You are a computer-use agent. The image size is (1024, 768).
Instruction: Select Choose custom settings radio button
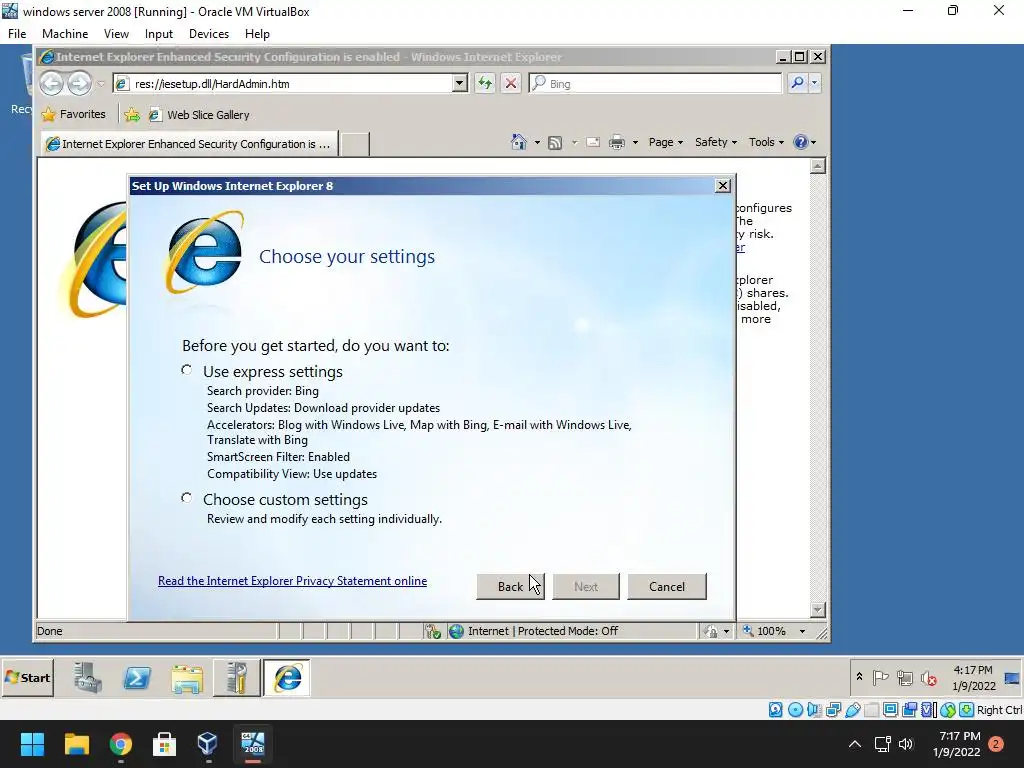coord(187,498)
